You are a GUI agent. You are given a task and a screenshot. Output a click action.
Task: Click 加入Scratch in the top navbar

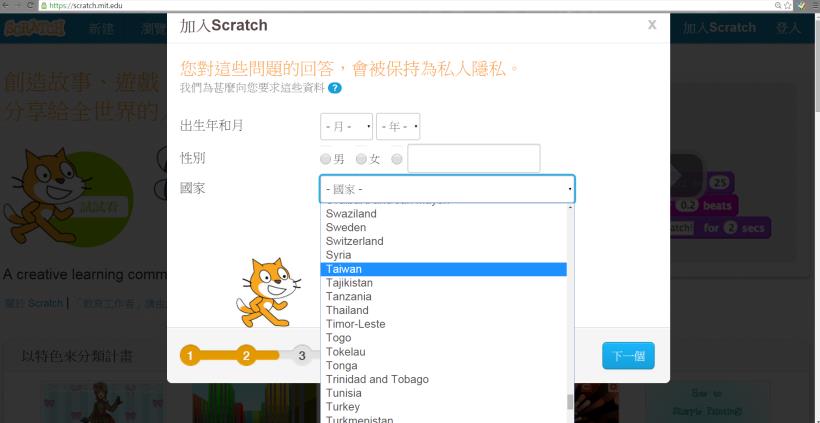click(719, 28)
